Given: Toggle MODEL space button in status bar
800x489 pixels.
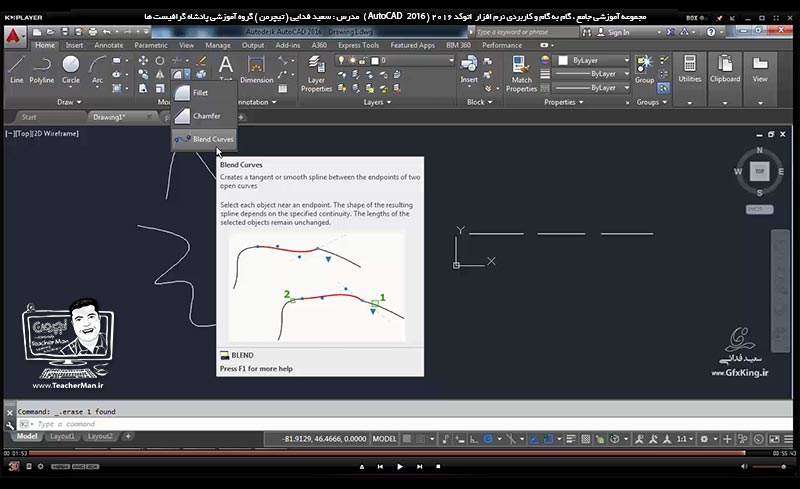Looking at the screenshot, I should (384, 438).
